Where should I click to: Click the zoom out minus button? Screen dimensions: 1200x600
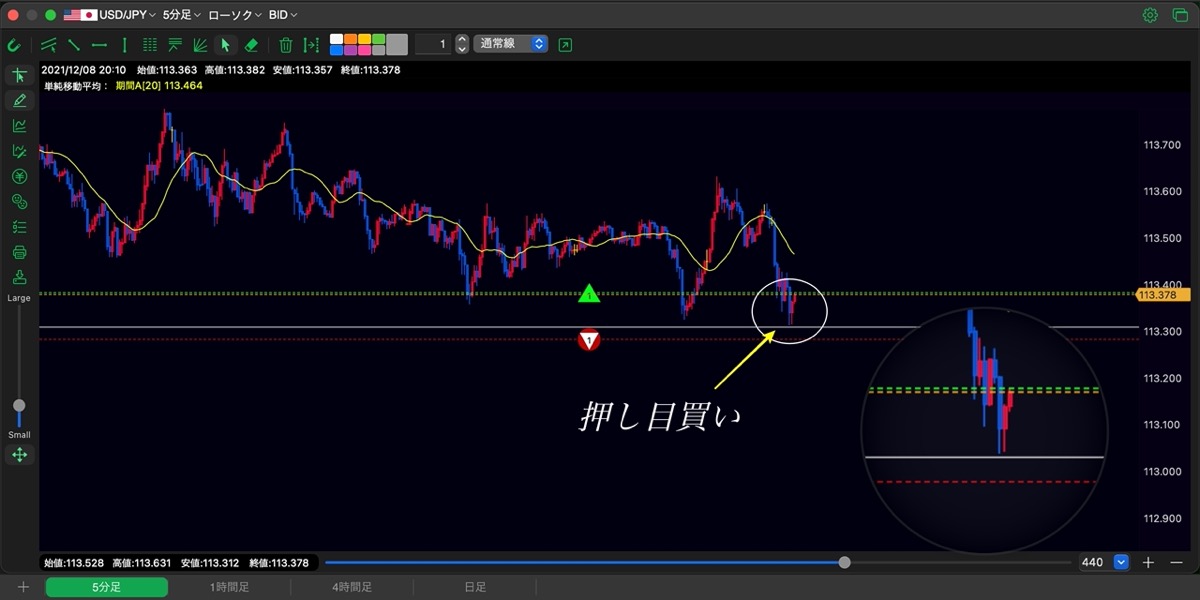click(x=1176, y=562)
